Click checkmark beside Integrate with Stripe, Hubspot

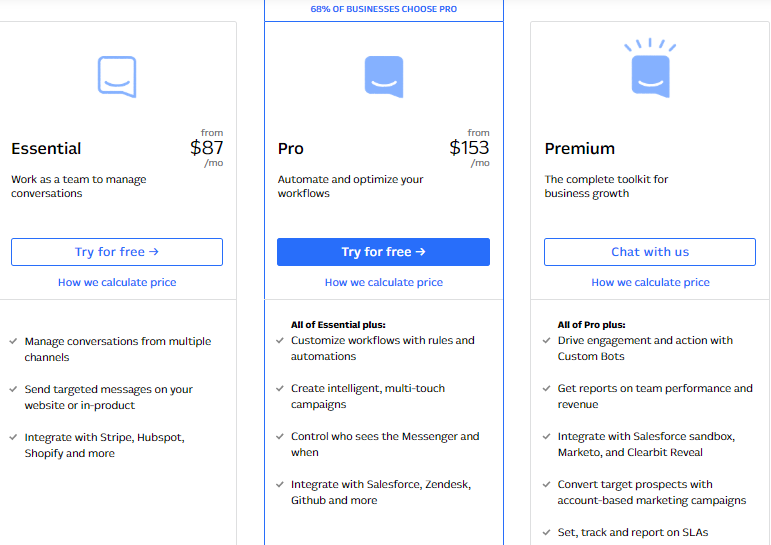(x=13, y=437)
